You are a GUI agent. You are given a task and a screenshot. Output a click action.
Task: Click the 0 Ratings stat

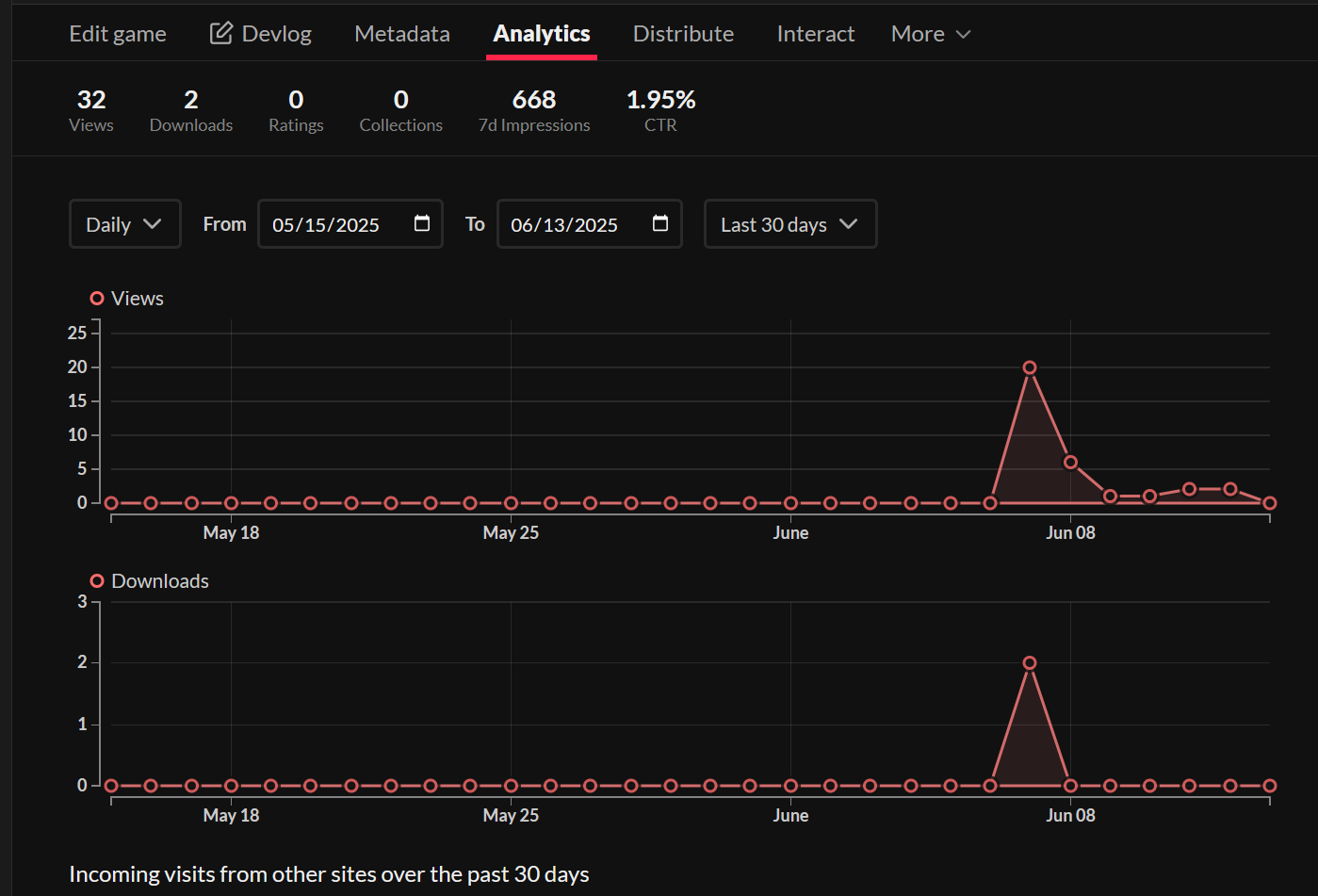point(296,111)
